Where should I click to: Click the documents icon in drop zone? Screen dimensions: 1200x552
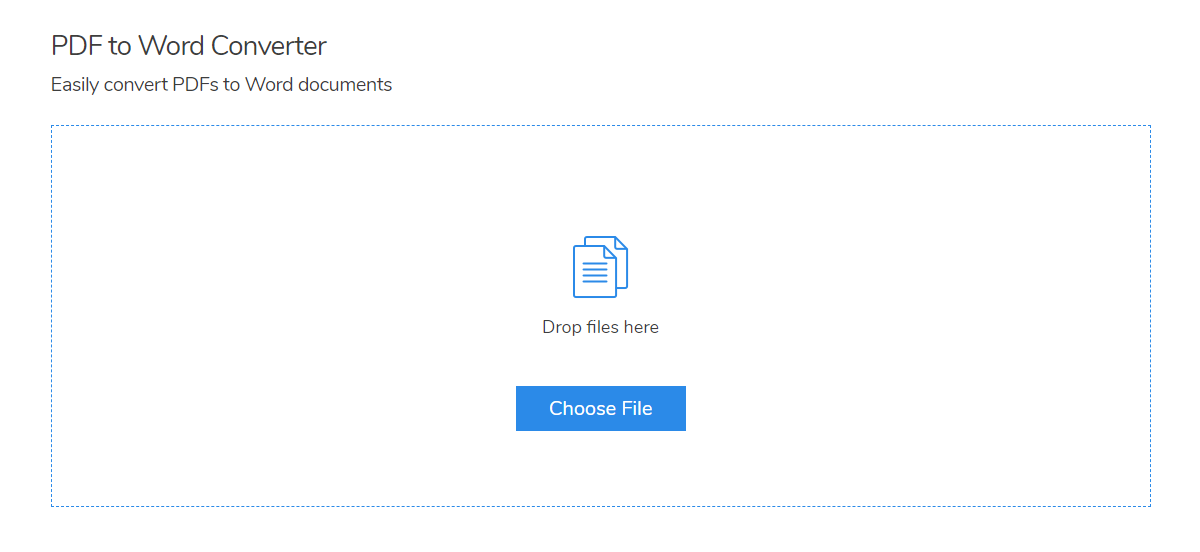click(600, 267)
